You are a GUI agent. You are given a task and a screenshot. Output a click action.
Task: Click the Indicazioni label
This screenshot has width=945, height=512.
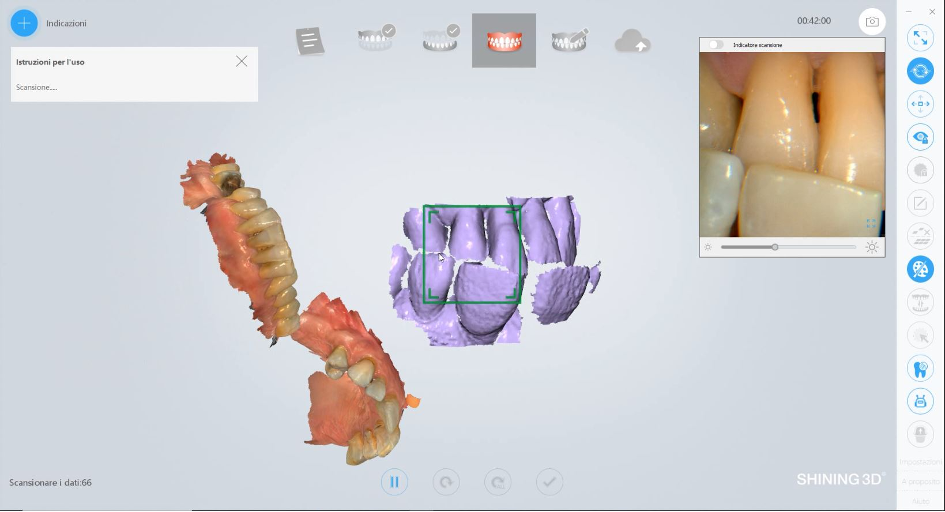point(66,23)
